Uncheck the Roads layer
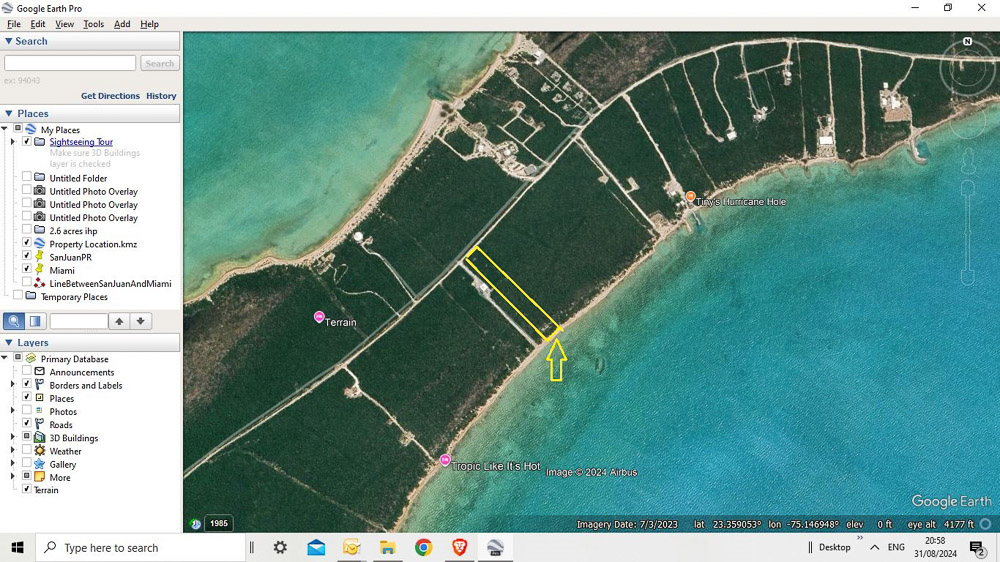The height and width of the screenshot is (562, 1000). 27,424
